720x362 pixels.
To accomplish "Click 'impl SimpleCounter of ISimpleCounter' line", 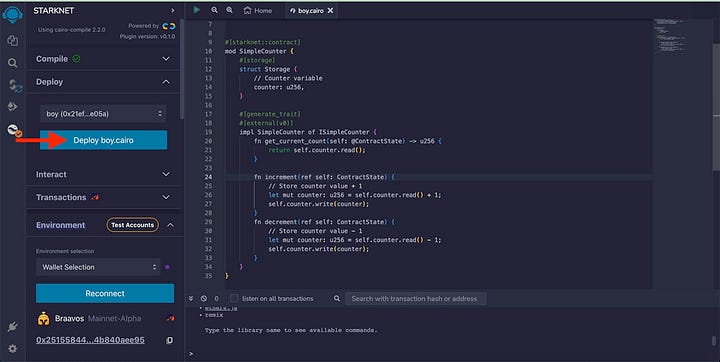I will [308, 132].
